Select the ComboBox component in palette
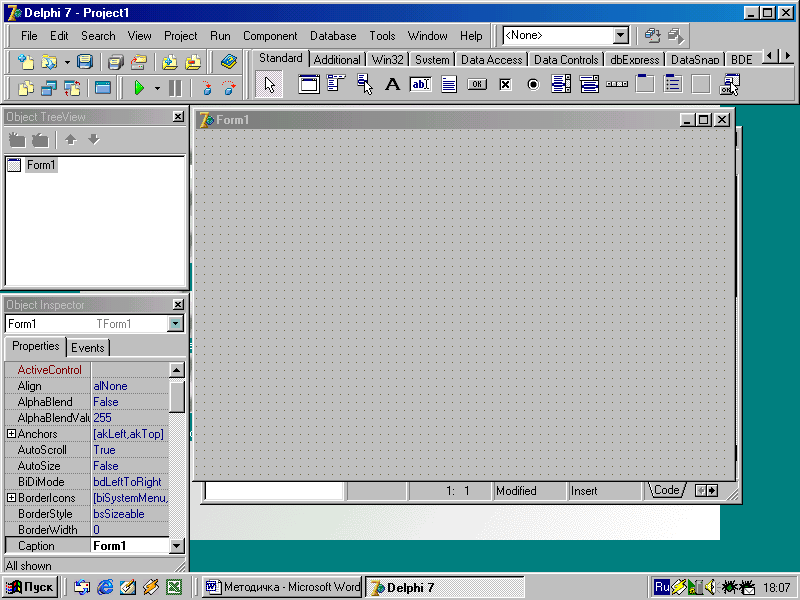The height and width of the screenshot is (600, 800). tap(589, 84)
